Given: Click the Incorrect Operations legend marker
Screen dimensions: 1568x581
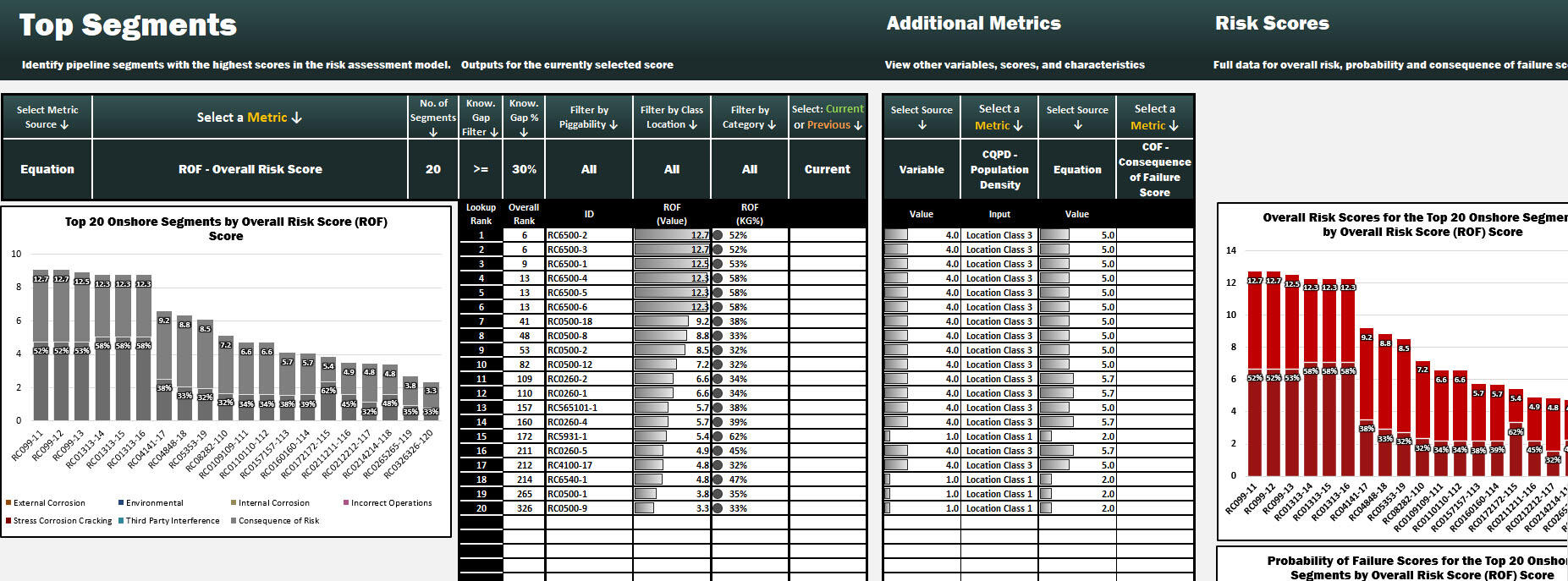Looking at the screenshot, I should coord(346,503).
